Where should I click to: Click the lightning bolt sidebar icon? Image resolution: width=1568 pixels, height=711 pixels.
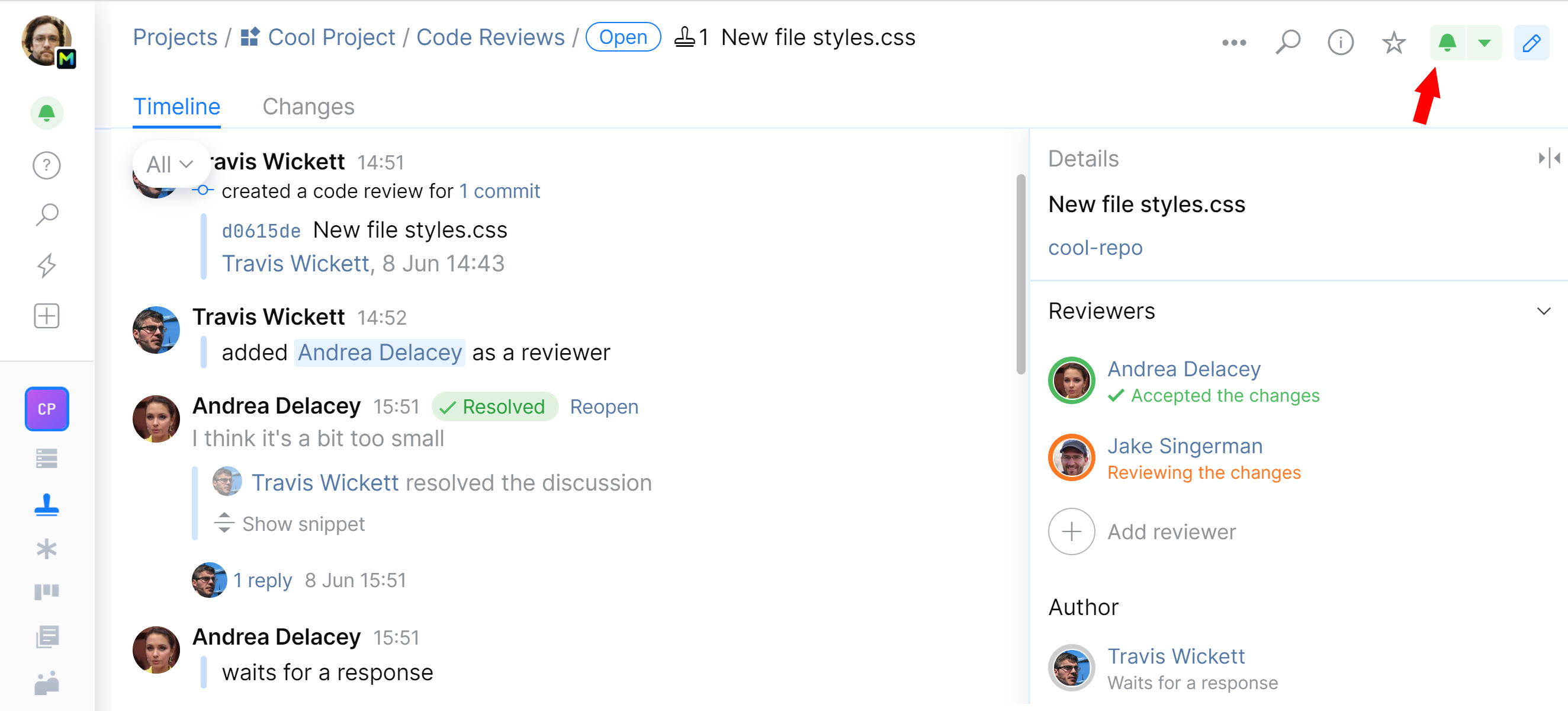coord(47,265)
